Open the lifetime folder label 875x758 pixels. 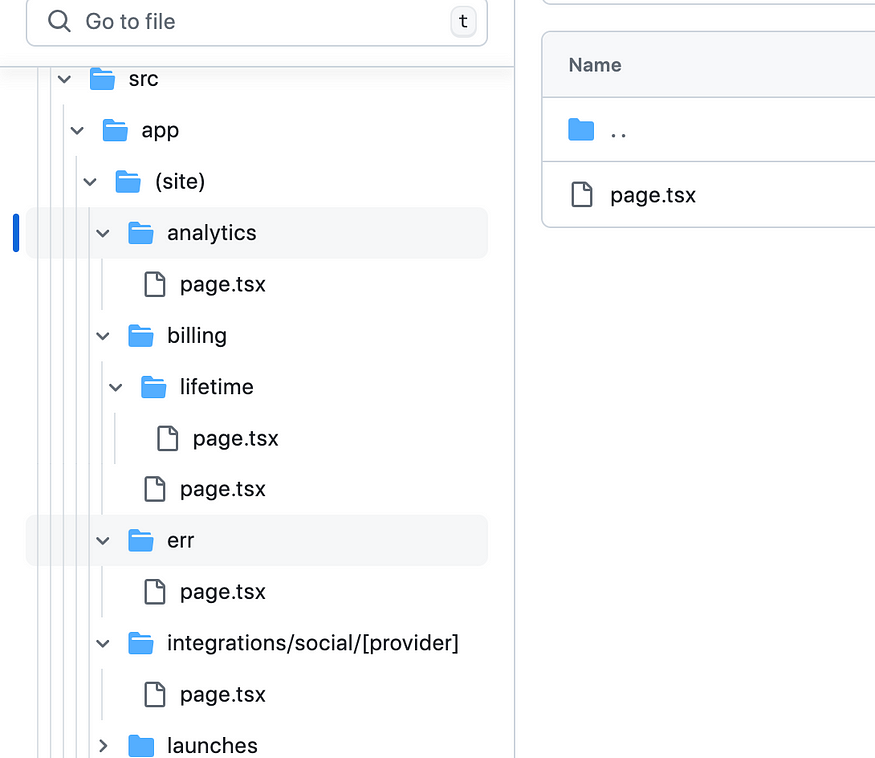coord(217,387)
